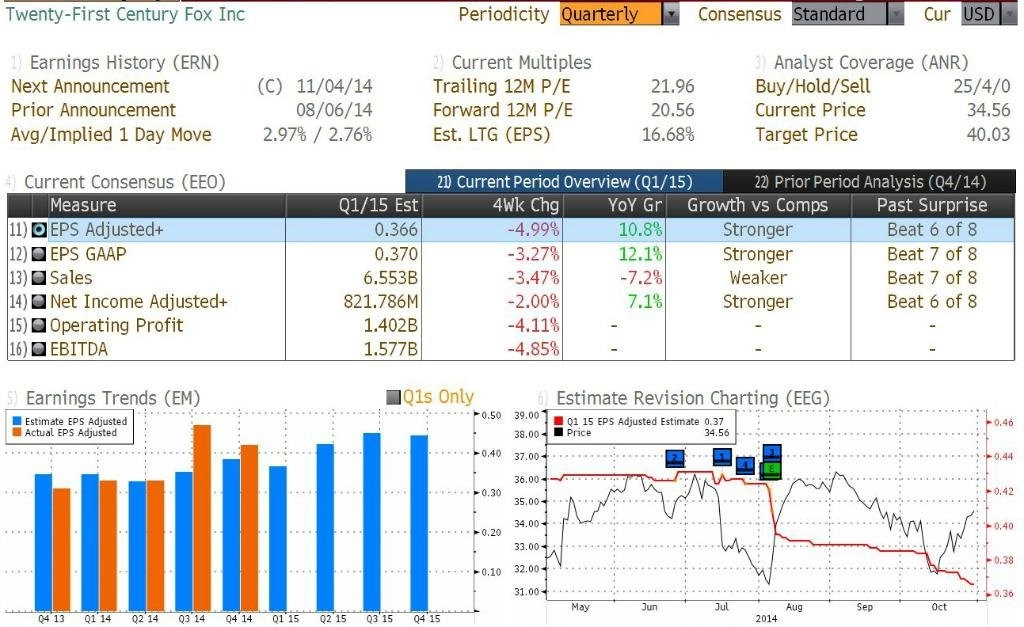
Task: Click the Next Announcement date 11/04/14
Action: pos(334,86)
